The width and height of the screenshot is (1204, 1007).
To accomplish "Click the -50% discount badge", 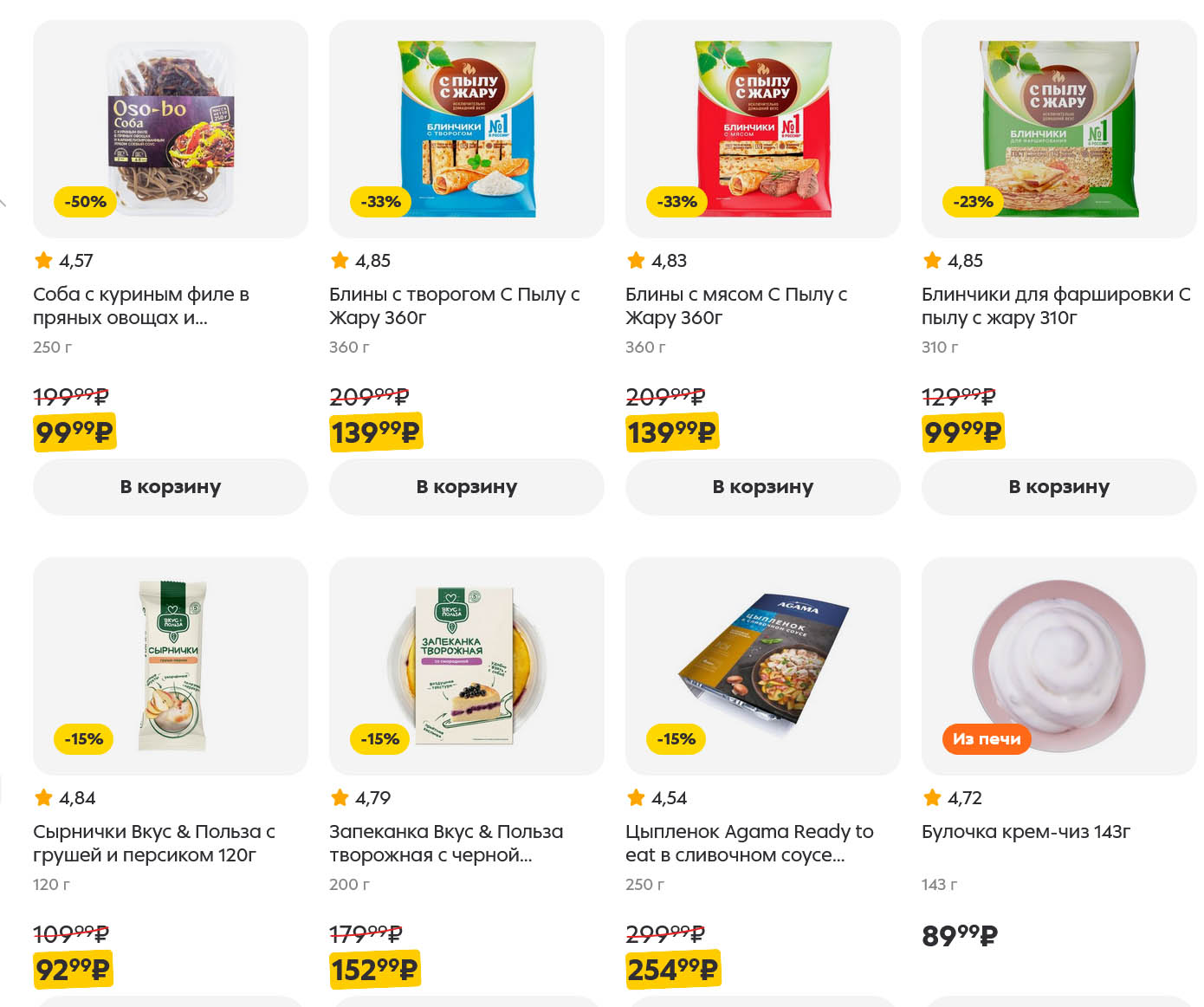I will click(x=85, y=202).
